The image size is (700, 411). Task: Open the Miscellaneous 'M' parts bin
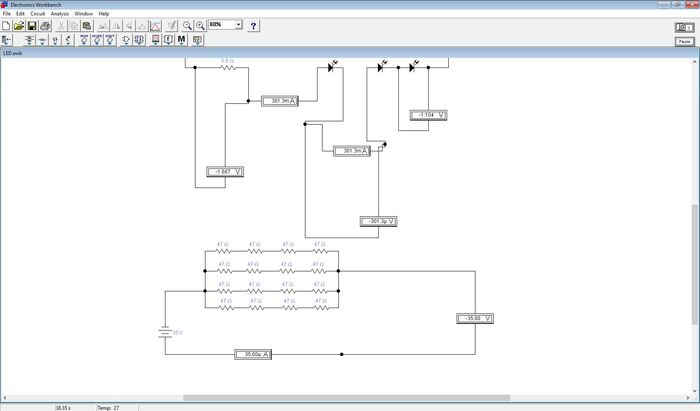point(182,40)
